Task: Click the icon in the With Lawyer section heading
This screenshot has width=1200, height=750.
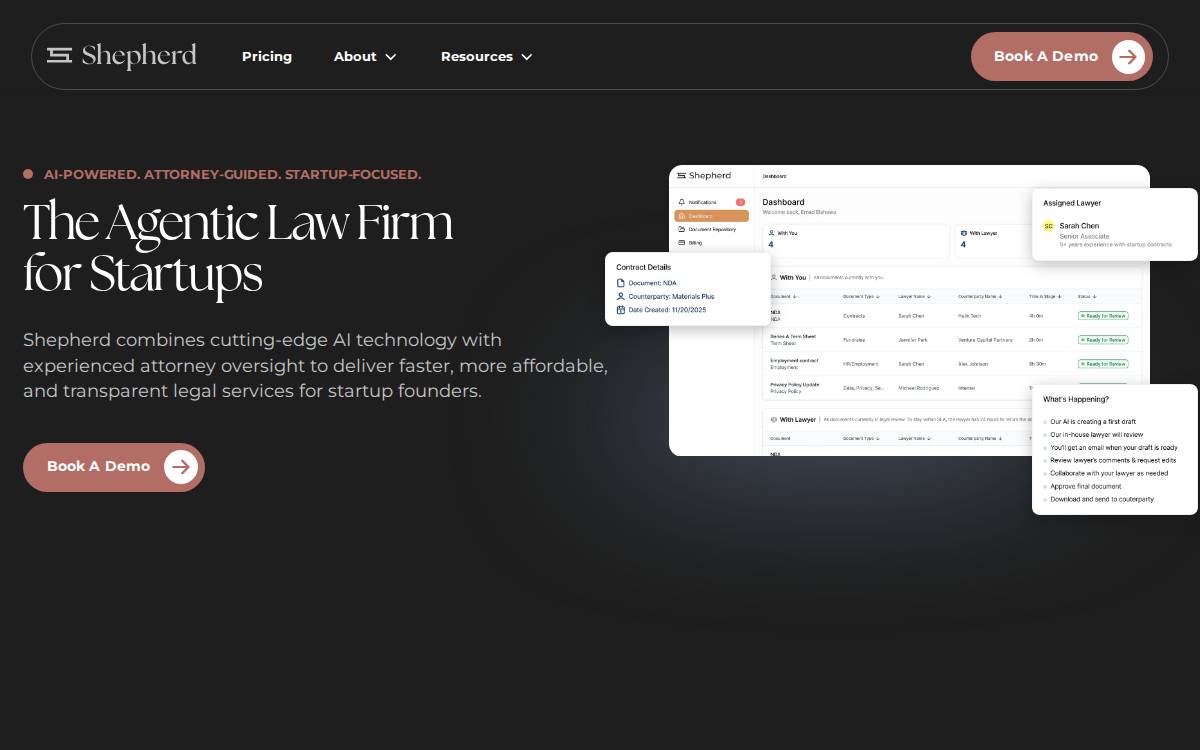Action: point(774,420)
